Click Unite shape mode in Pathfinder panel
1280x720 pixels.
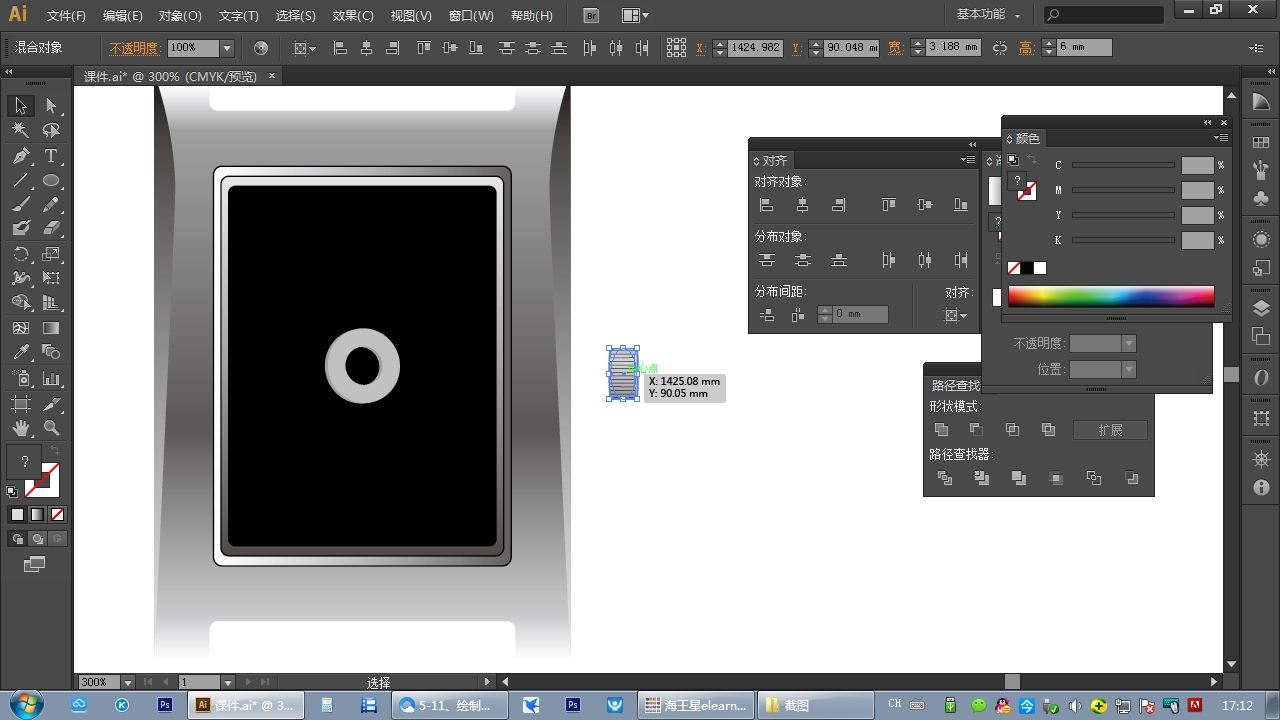pos(941,430)
